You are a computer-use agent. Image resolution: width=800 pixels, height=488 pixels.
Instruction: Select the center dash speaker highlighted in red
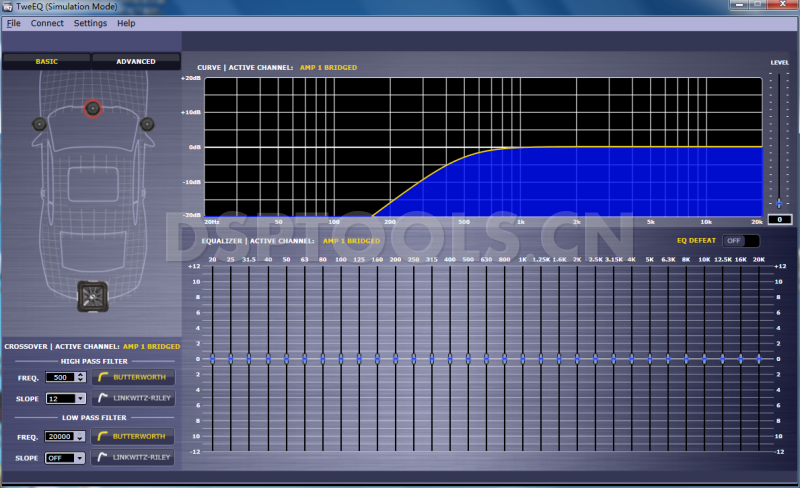(x=93, y=107)
